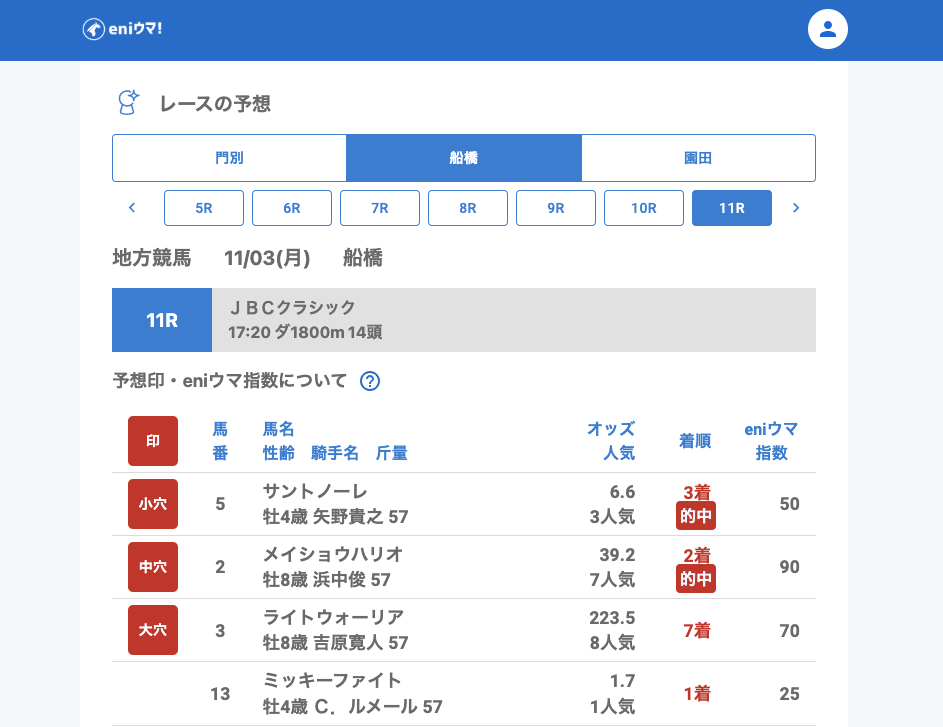The width and height of the screenshot is (943, 727).
Task: Select the 船橋 racecourse tab
Action: [x=464, y=158]
